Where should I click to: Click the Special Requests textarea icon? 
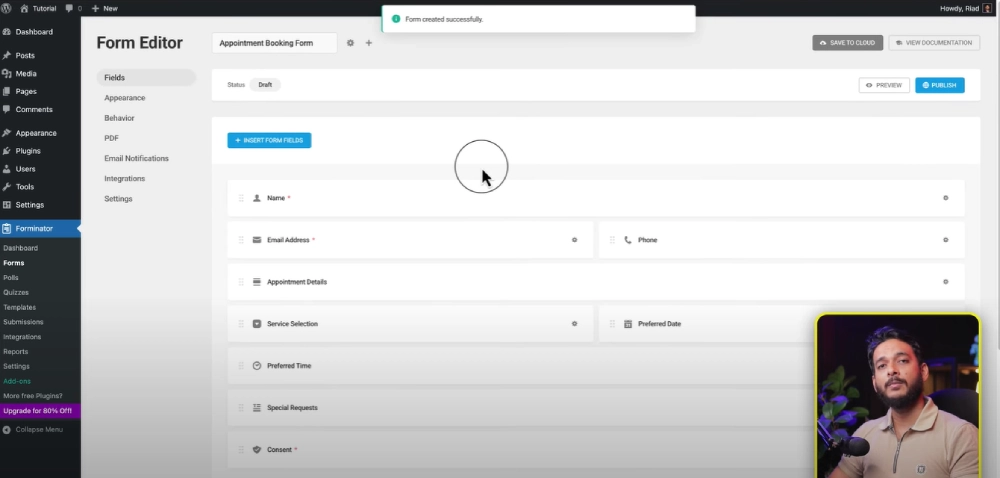[257, 408]
